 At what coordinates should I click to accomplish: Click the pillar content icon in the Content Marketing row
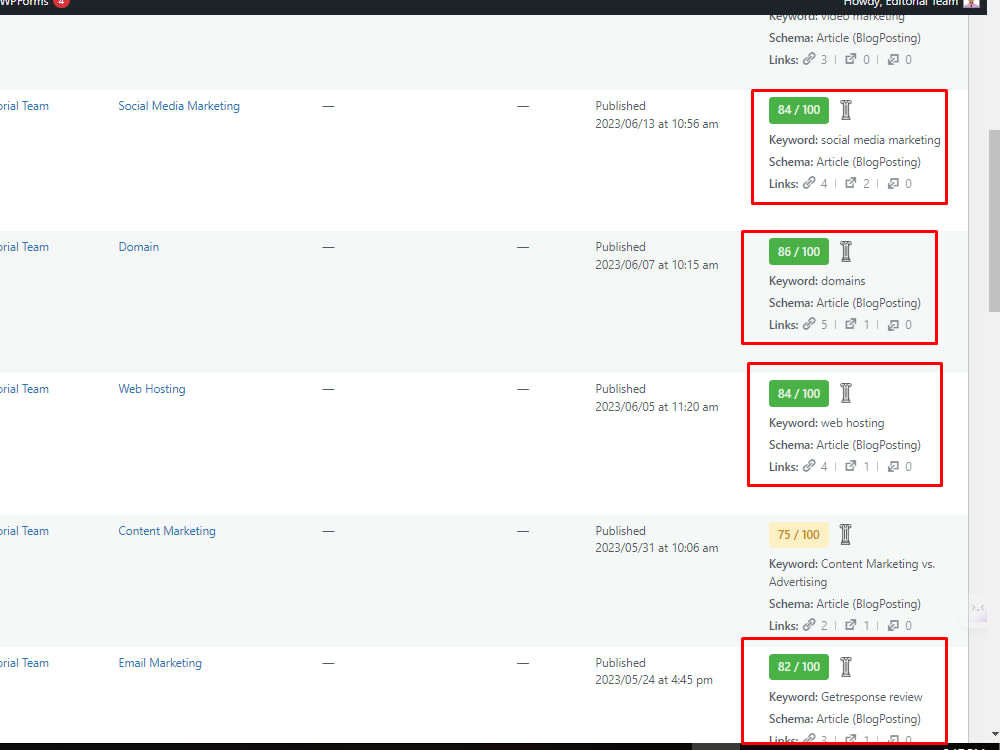(x=846, y=534)
